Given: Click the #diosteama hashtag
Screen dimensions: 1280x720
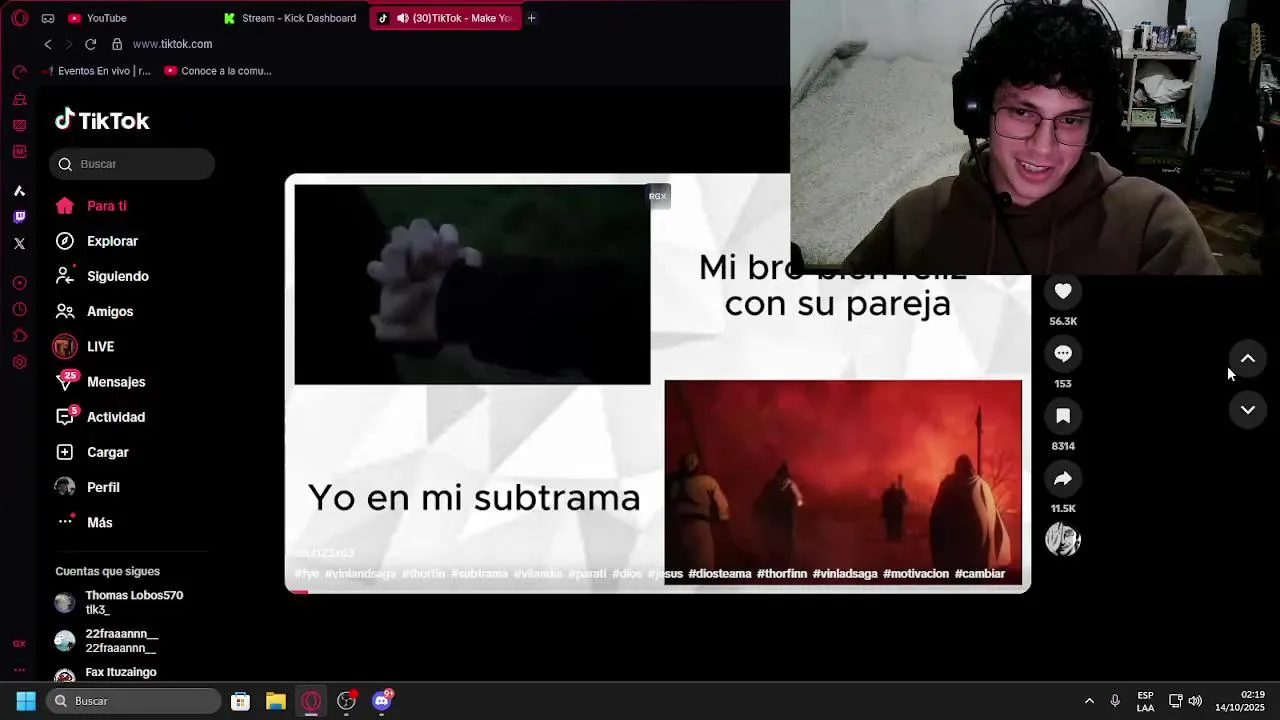Looking at the screenshot, I should point(720,574).
